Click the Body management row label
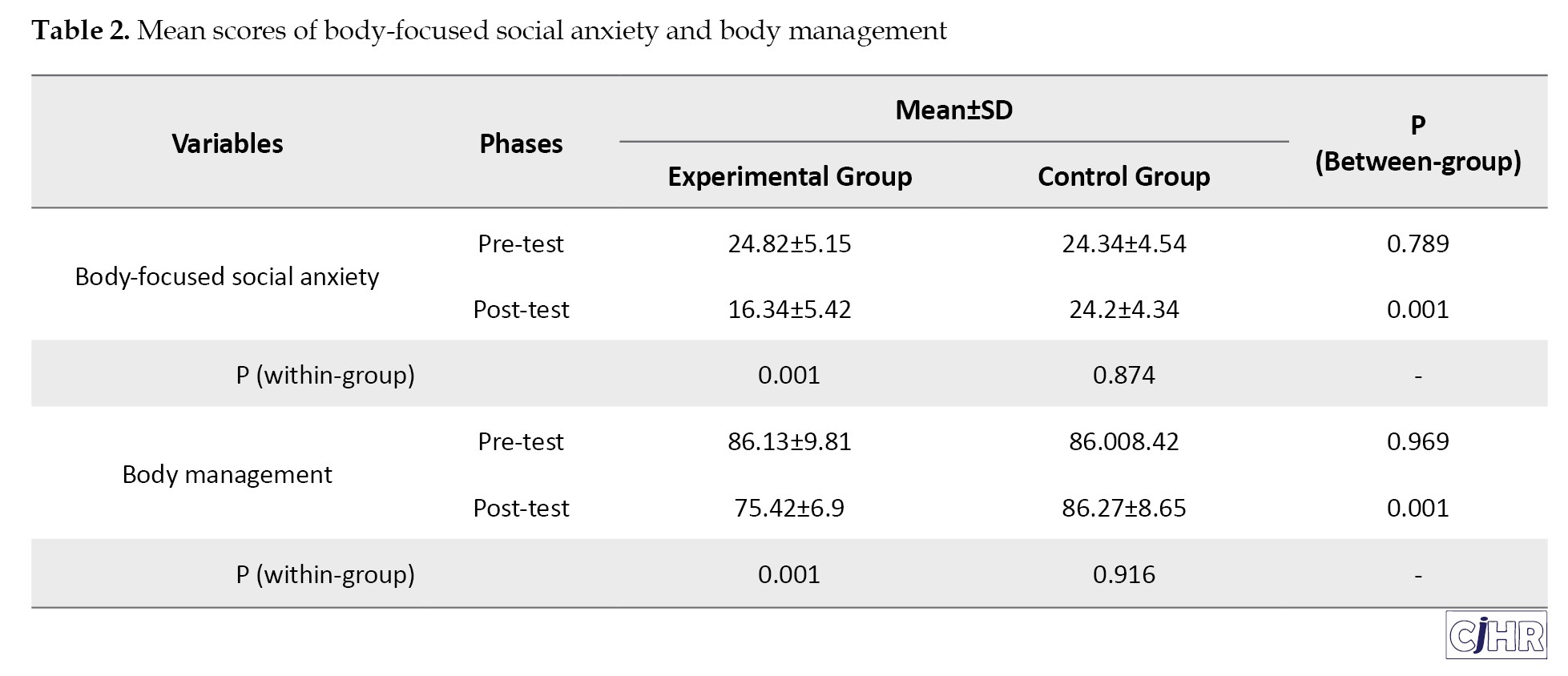The width and height of the screenshot is (1568, 676). click(x=227, y=475)
